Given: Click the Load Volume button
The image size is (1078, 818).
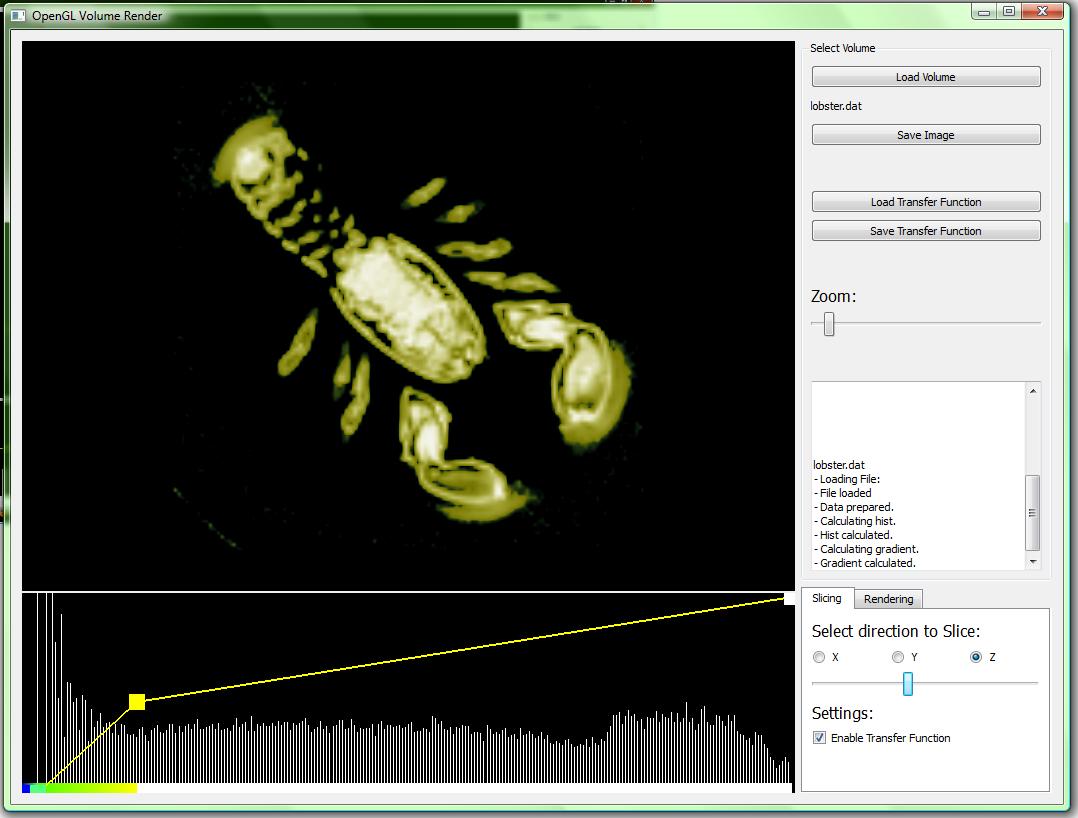Looking at the screenshot, I should point(925,77).
